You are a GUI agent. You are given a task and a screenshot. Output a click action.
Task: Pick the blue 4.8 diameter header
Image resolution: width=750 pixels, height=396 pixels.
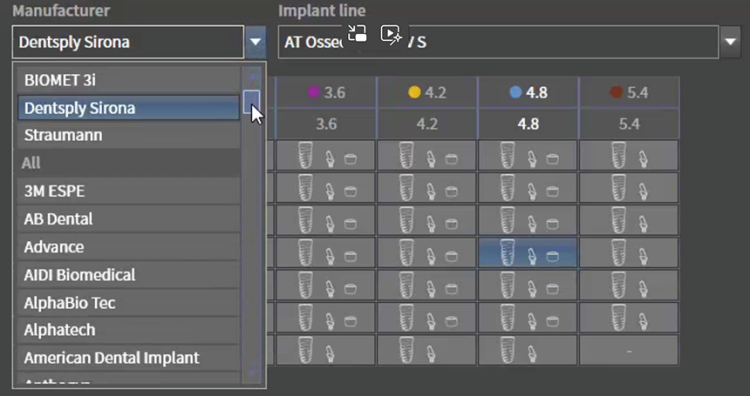point(528,92)
